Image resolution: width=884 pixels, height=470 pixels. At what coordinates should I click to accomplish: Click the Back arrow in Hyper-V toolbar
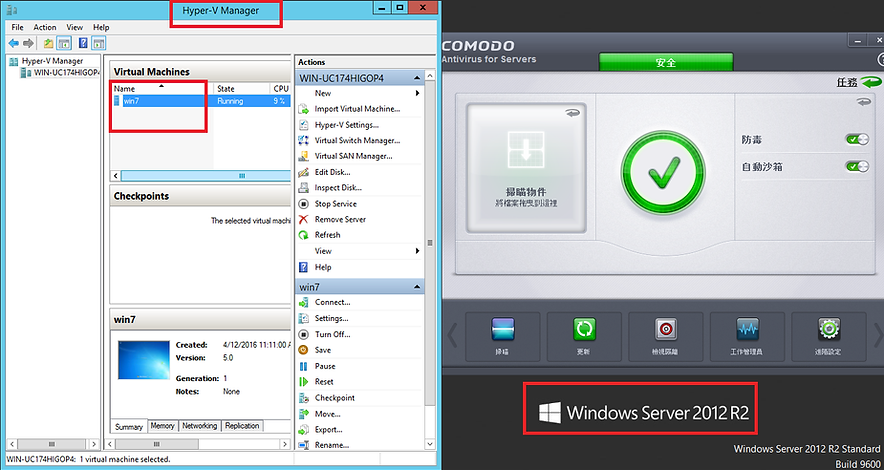coord(13,43)
